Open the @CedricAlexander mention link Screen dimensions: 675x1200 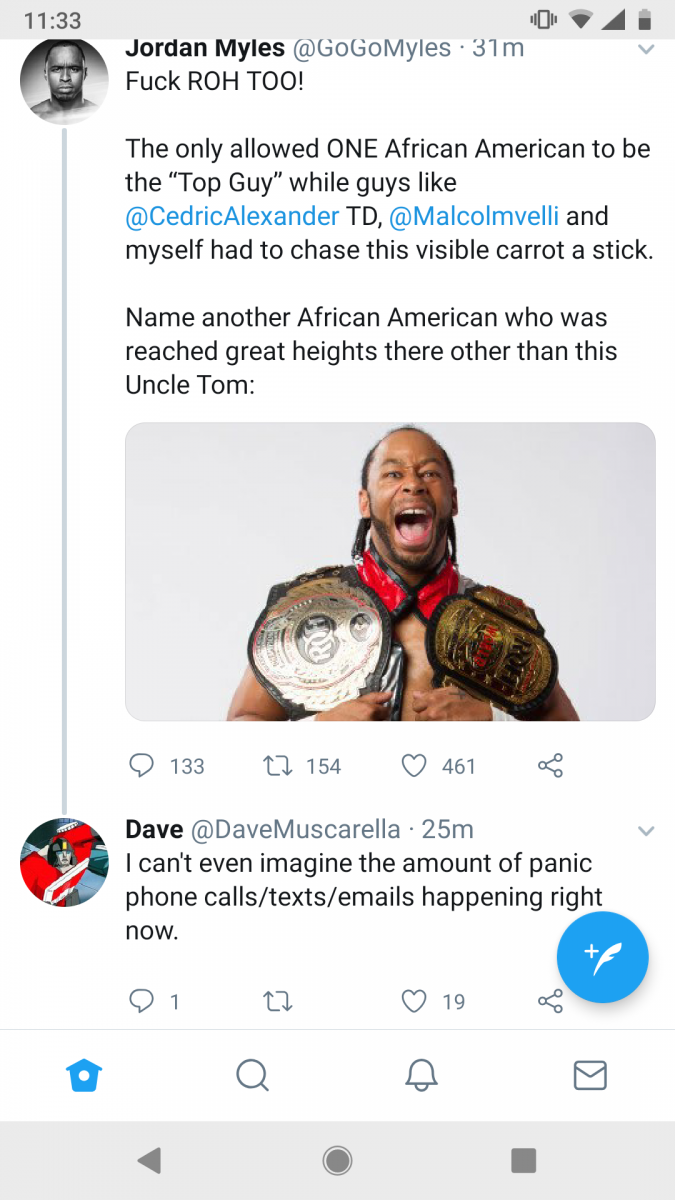(x=232, y=217)
